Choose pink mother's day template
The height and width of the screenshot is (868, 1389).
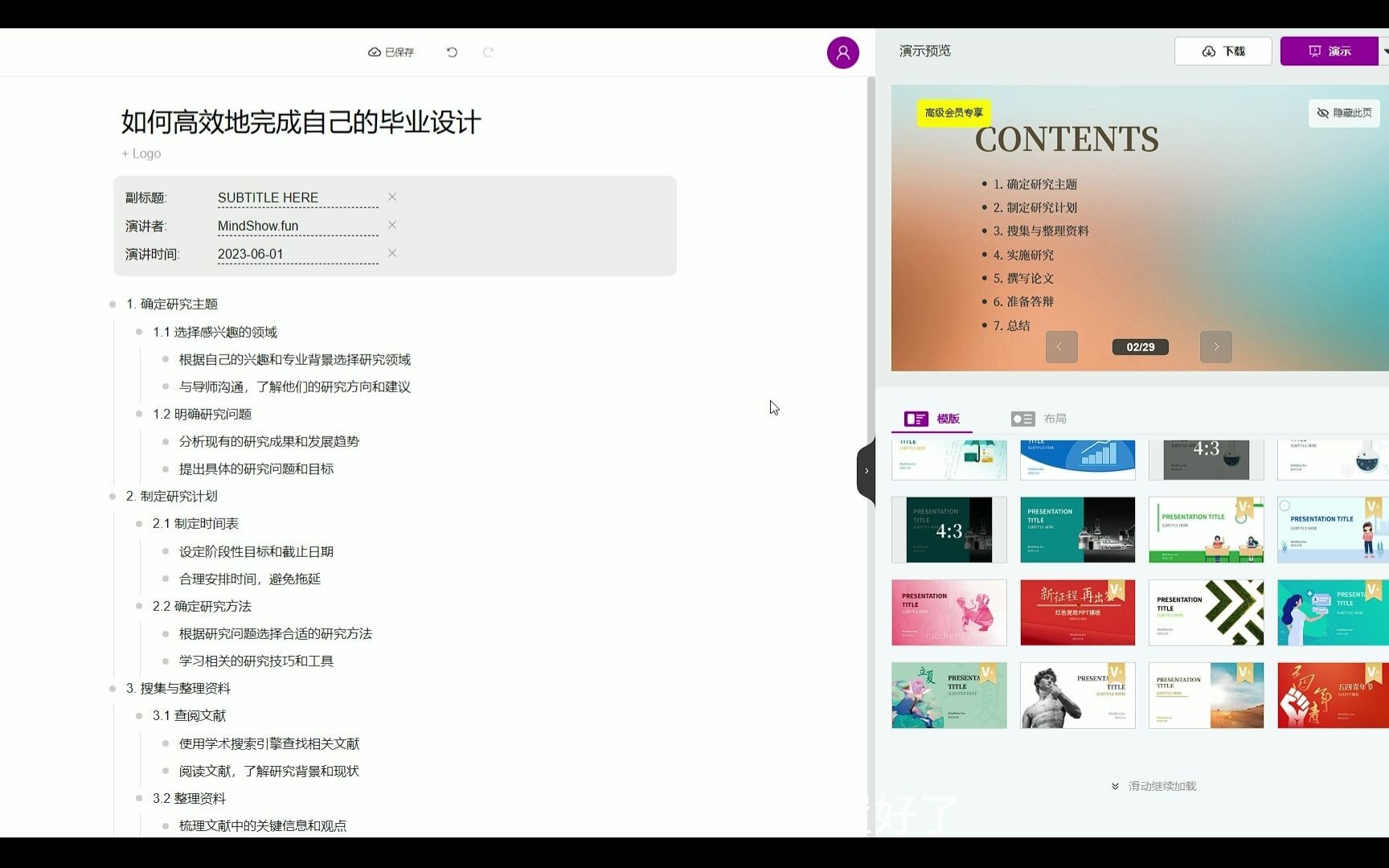point(949,612)
